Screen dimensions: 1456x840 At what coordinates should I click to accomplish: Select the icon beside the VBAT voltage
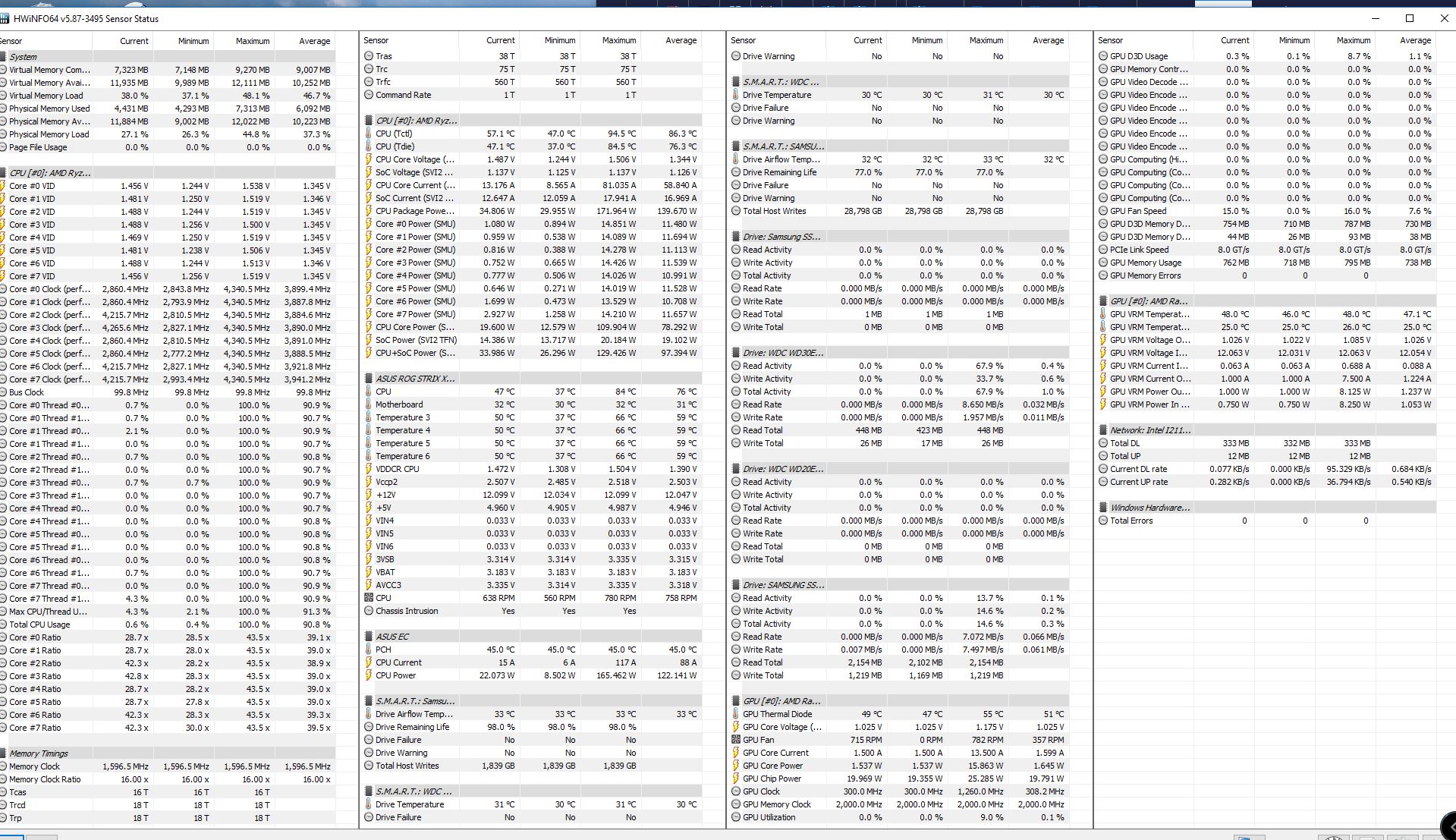tap(369, 572)
